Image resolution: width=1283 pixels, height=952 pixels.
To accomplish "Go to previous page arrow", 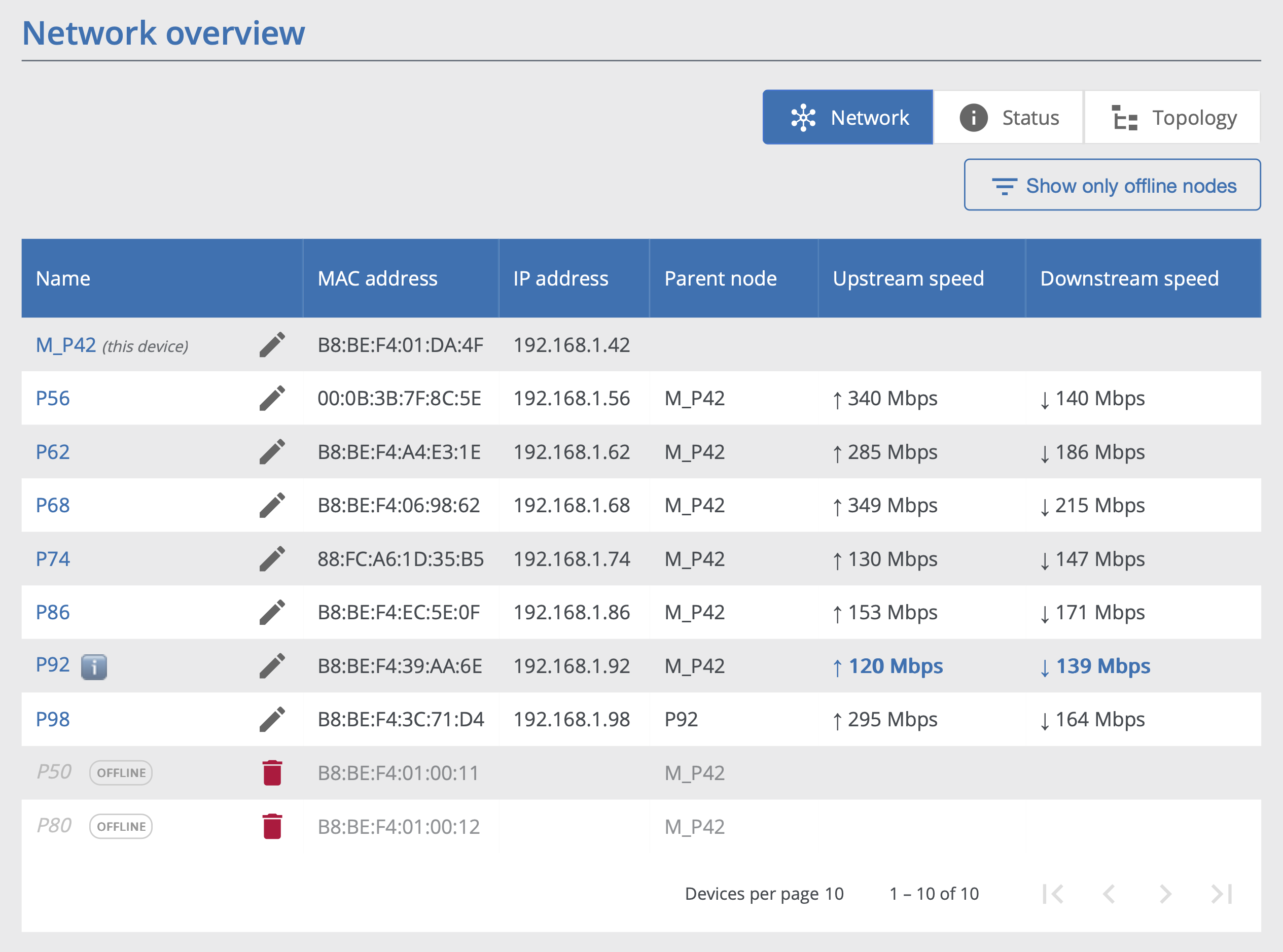I will 1109,894.
